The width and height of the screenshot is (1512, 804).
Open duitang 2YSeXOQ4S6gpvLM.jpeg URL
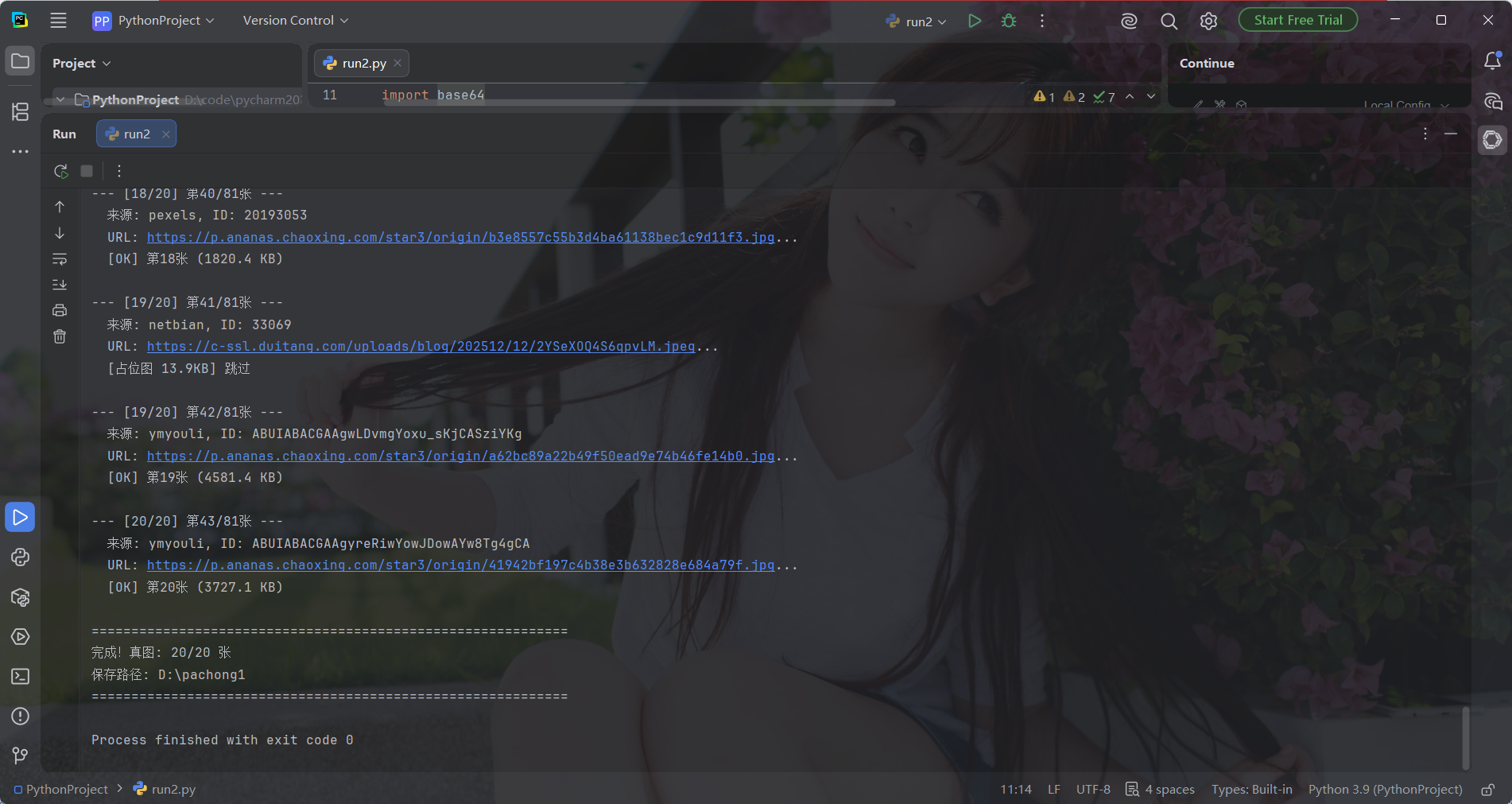[x=421, y=347]
